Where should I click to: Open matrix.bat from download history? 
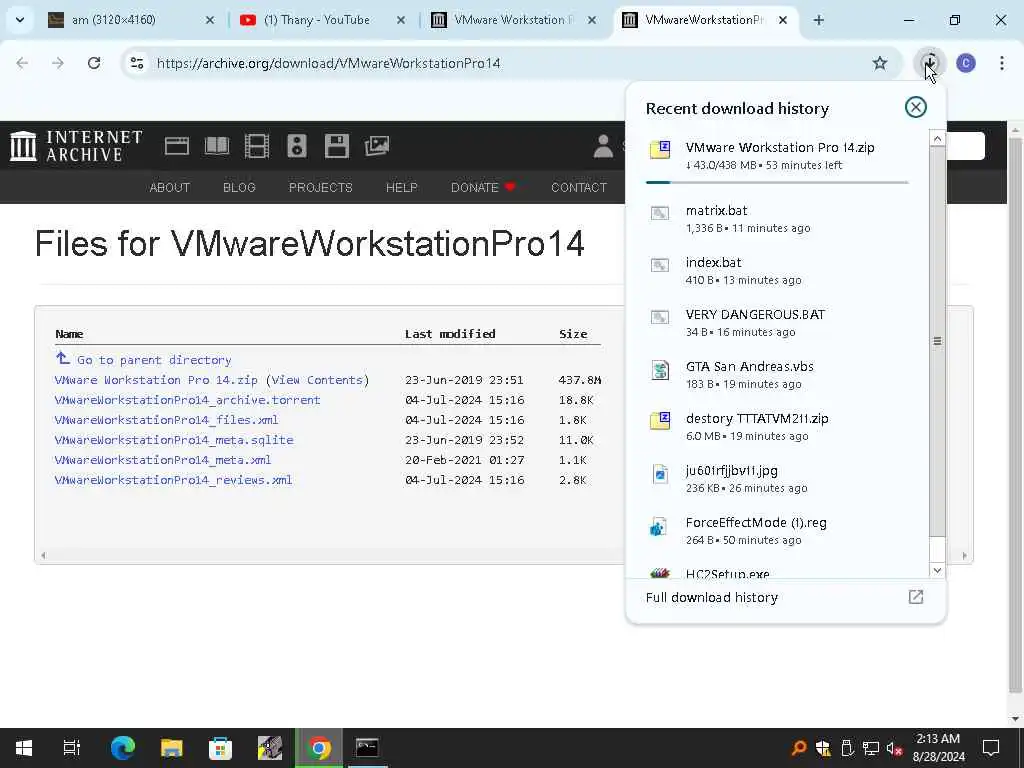tap(777, 219)
